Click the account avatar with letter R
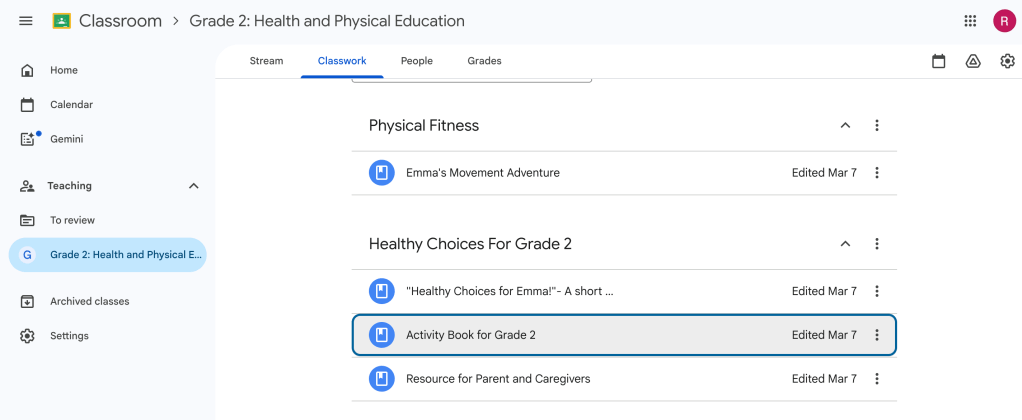 pyautogui.click(x=1003, y=21)
